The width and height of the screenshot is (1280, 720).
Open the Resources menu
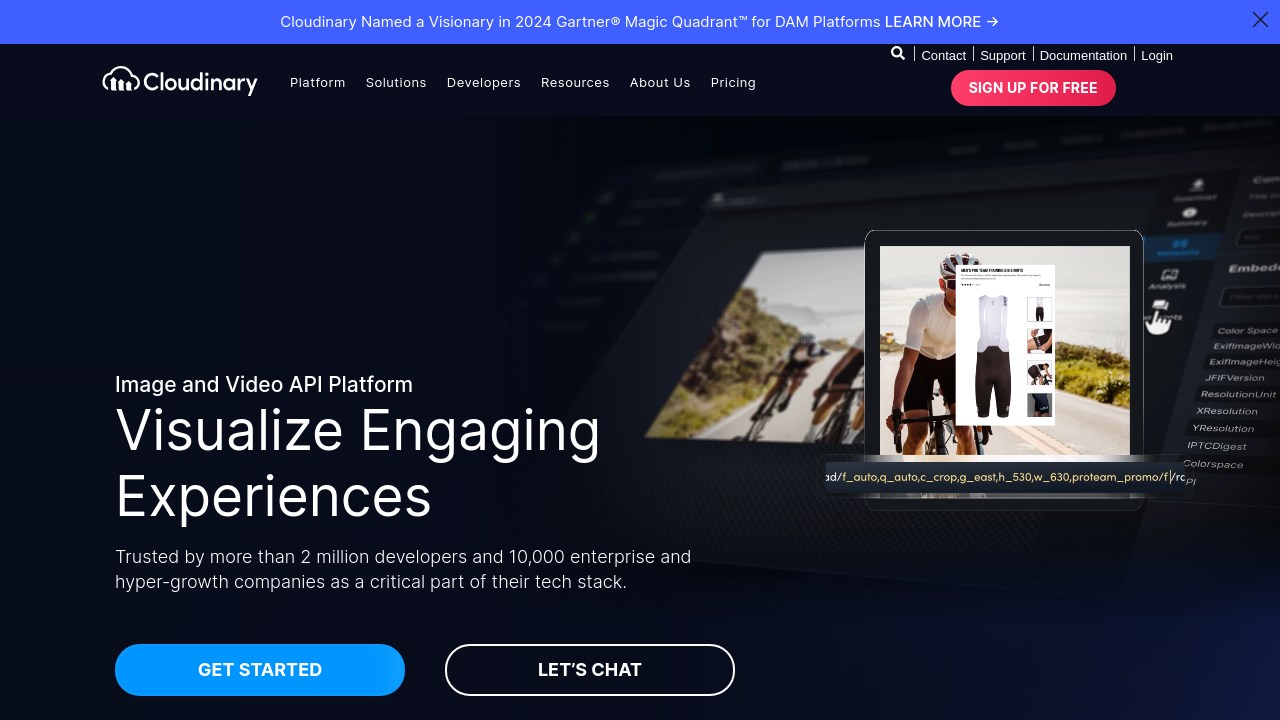tap(575, 82)
